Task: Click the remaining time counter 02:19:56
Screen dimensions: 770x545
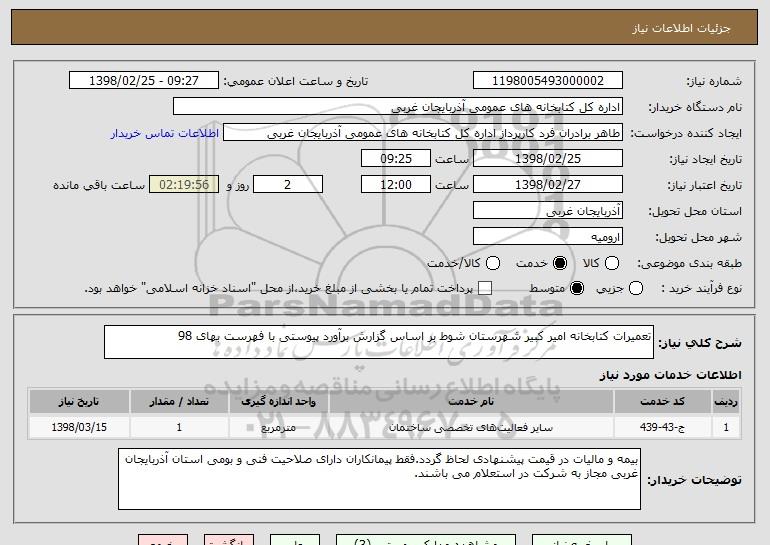Action: click(183, 185)
